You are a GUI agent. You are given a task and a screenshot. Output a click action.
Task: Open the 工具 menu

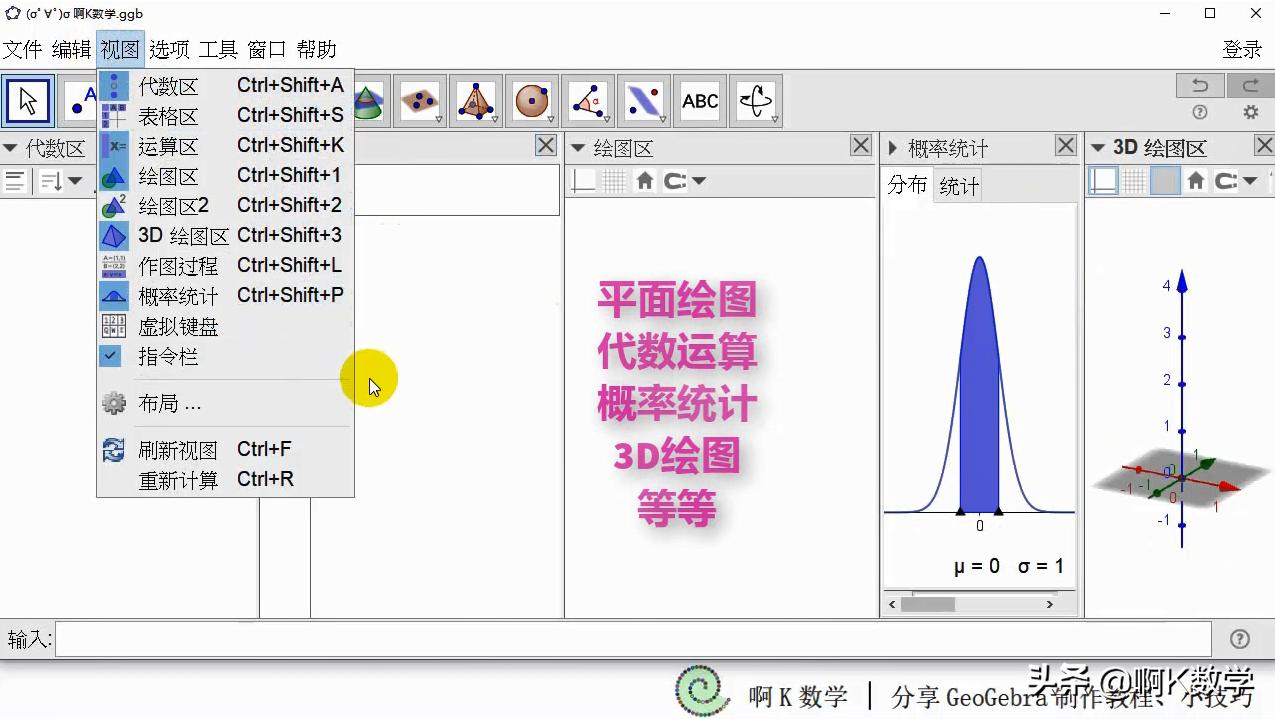tap(218, 49)
